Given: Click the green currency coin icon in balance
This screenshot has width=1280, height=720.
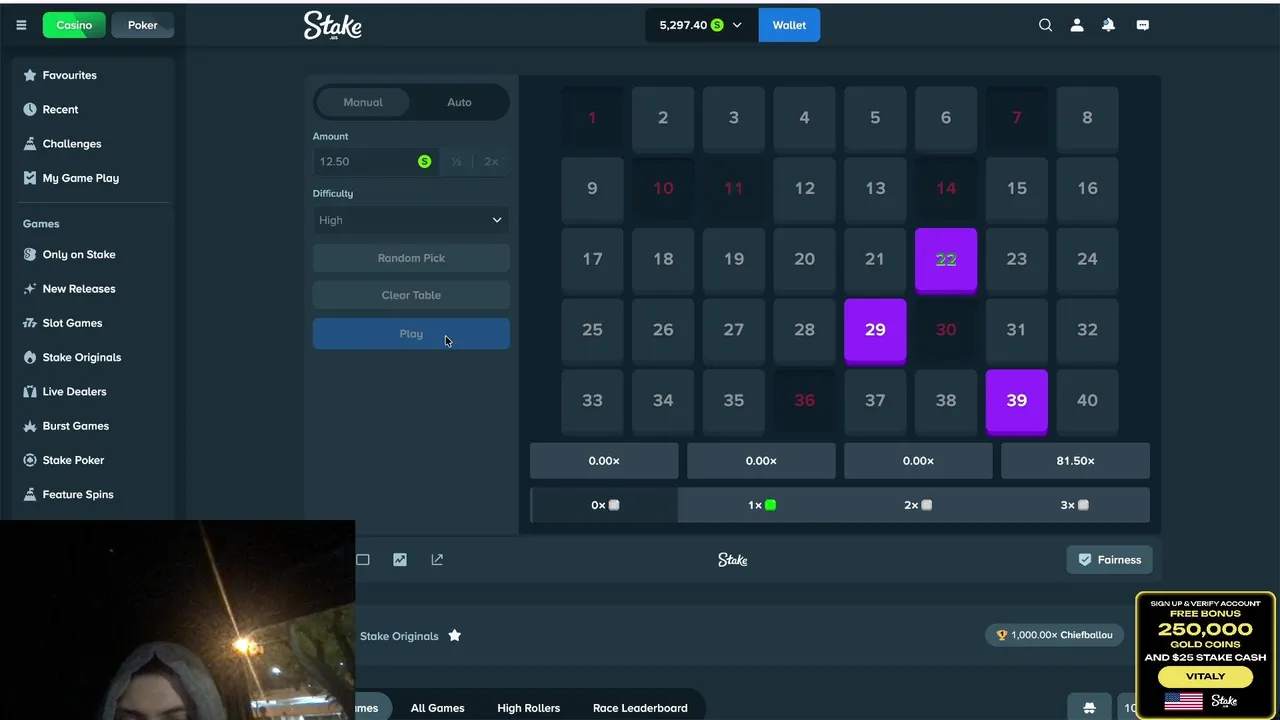Looking at the screenshot, I should click(717, 25).
